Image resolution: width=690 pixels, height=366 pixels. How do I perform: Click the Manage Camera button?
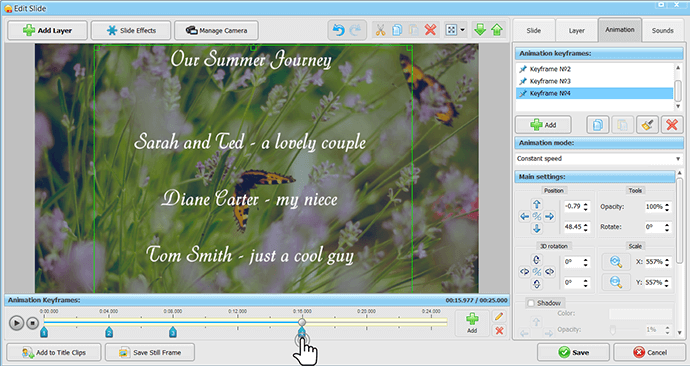point(216,30)
